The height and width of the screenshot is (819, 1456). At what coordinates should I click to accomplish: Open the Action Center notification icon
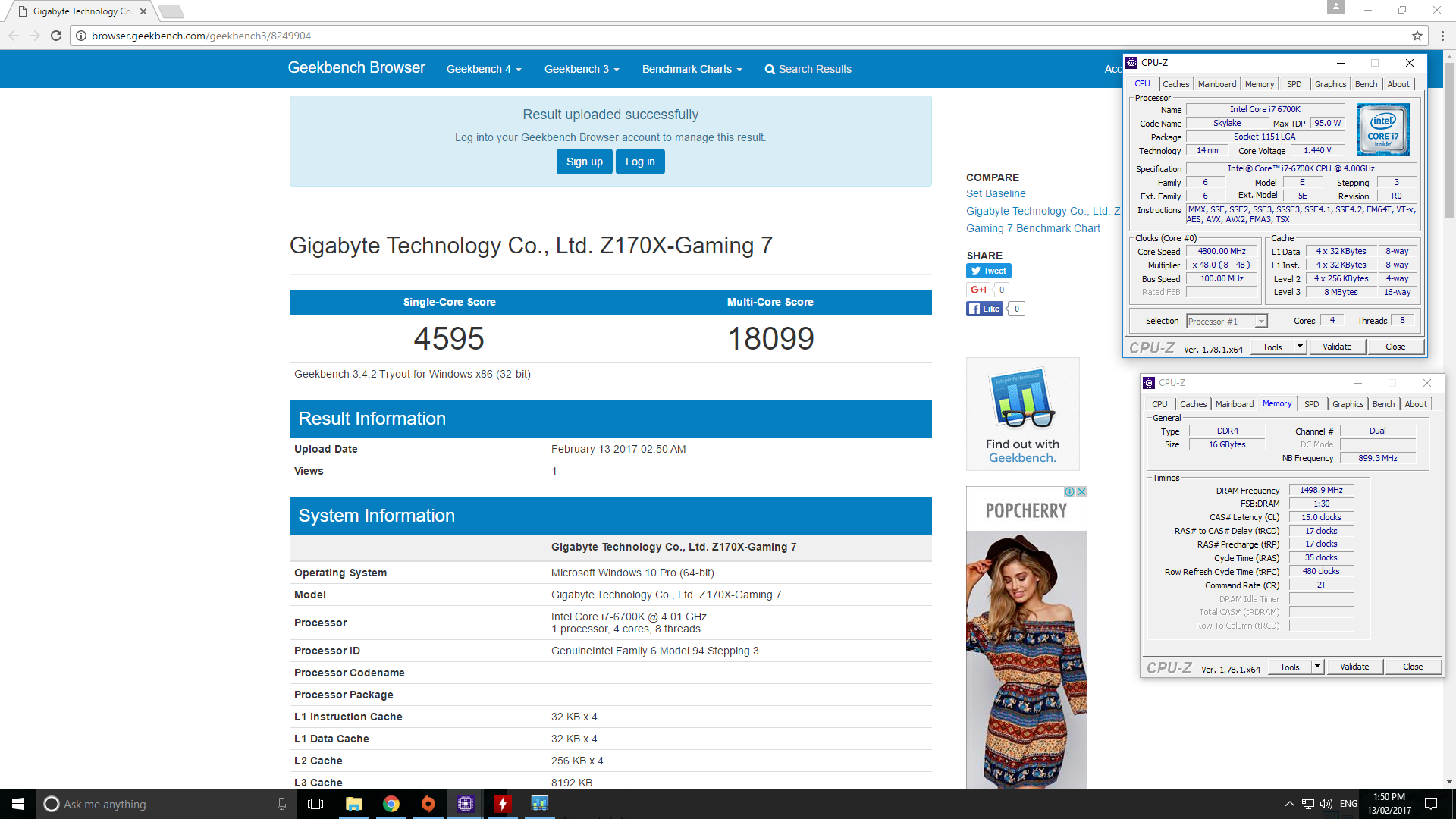point(1431,804)
